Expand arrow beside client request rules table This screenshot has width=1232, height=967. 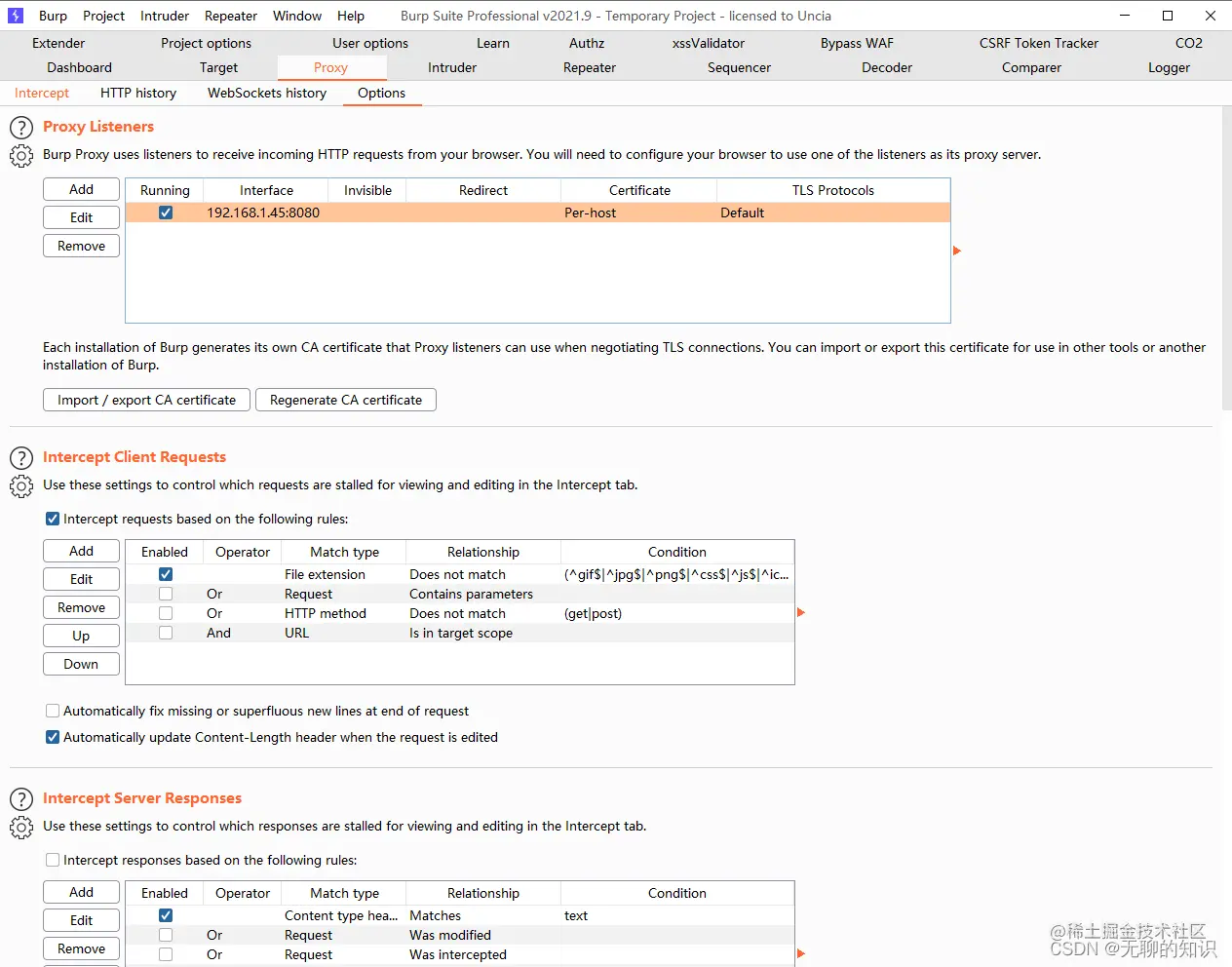(801, 612)
